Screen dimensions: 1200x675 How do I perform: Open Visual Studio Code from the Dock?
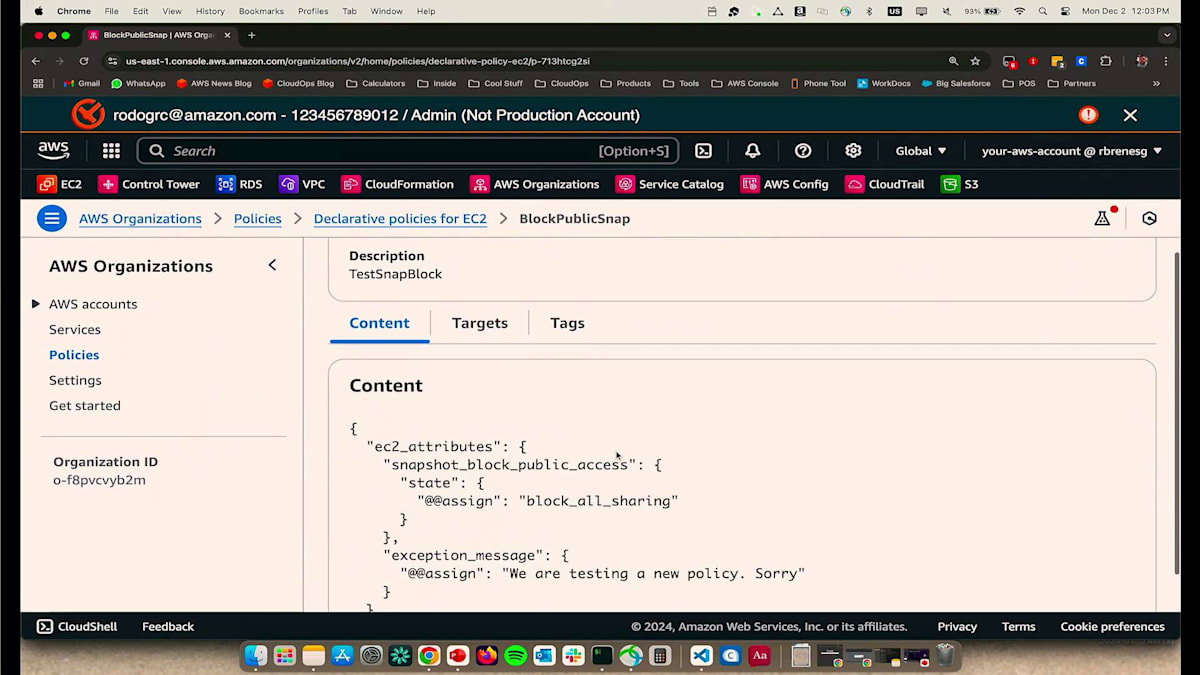point(701,656)
